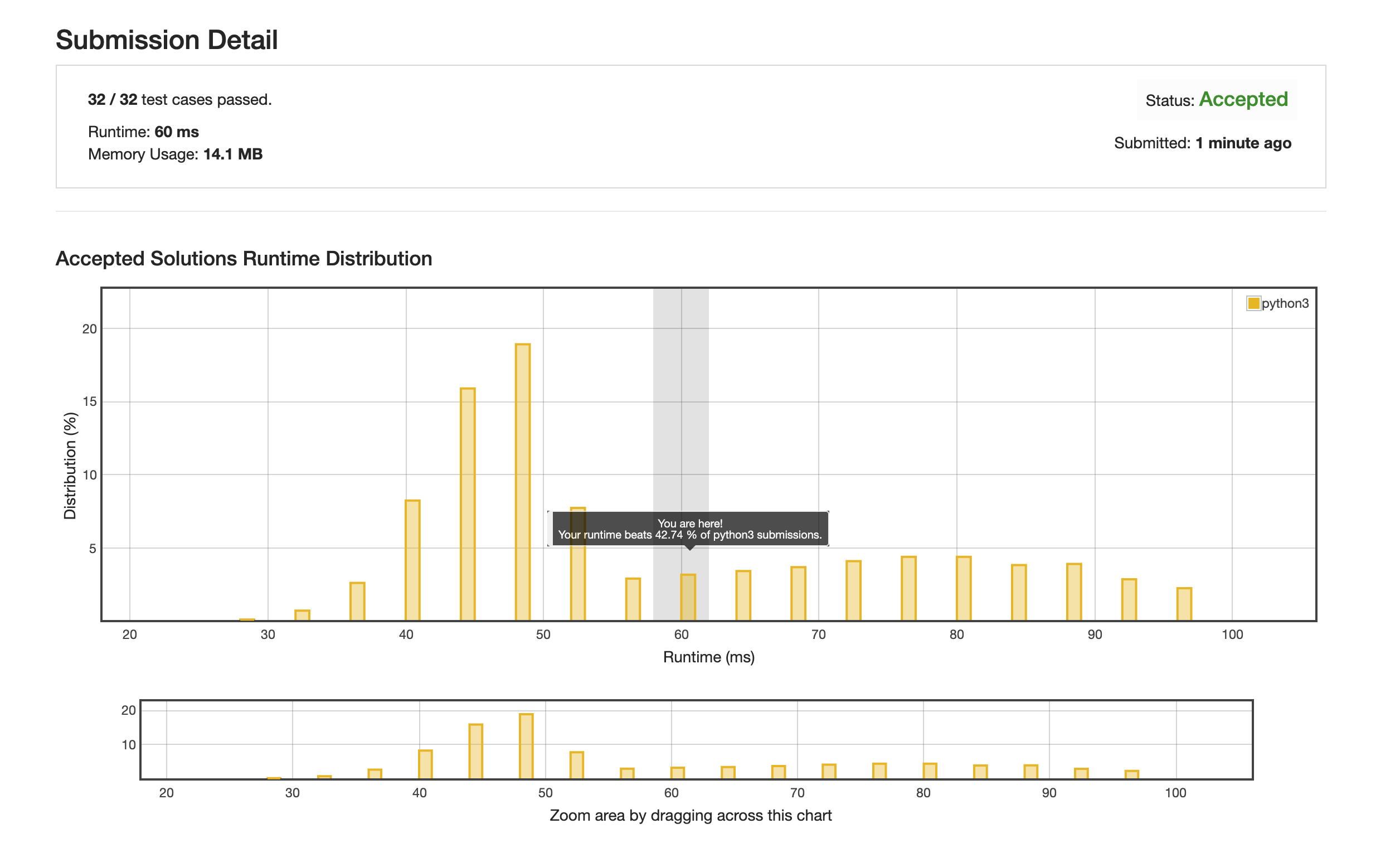Click the python3 legend color swatch
The width and height of the screenshot is (1400, 843).
coord(1253,303)
